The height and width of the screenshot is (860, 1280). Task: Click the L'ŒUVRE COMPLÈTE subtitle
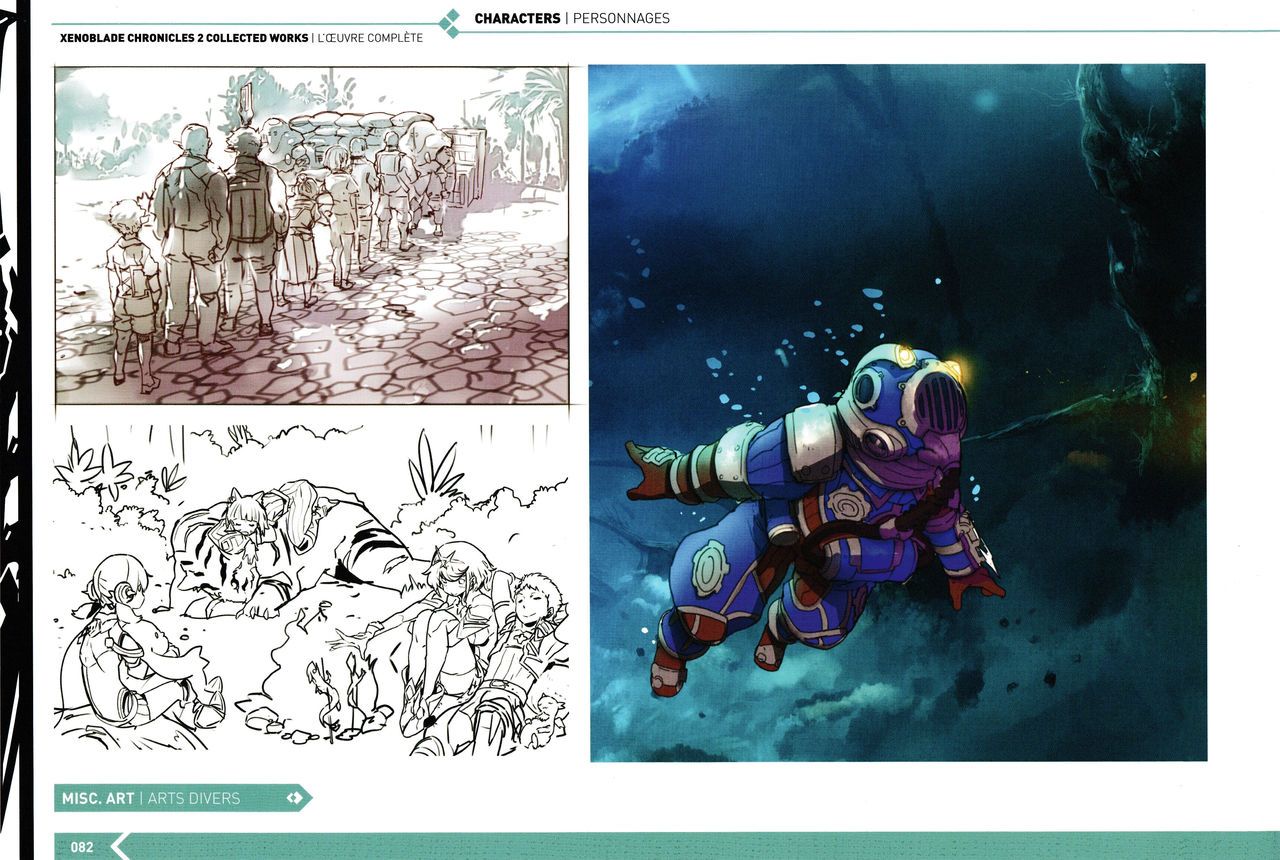(370, 38)
